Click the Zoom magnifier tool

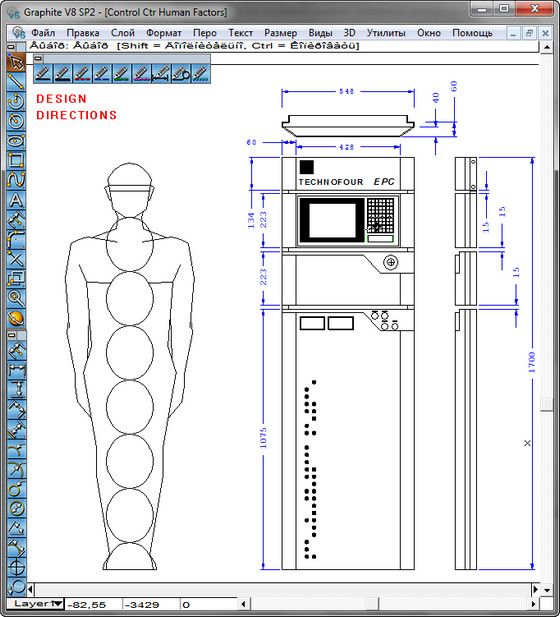(x=17, y=298)
